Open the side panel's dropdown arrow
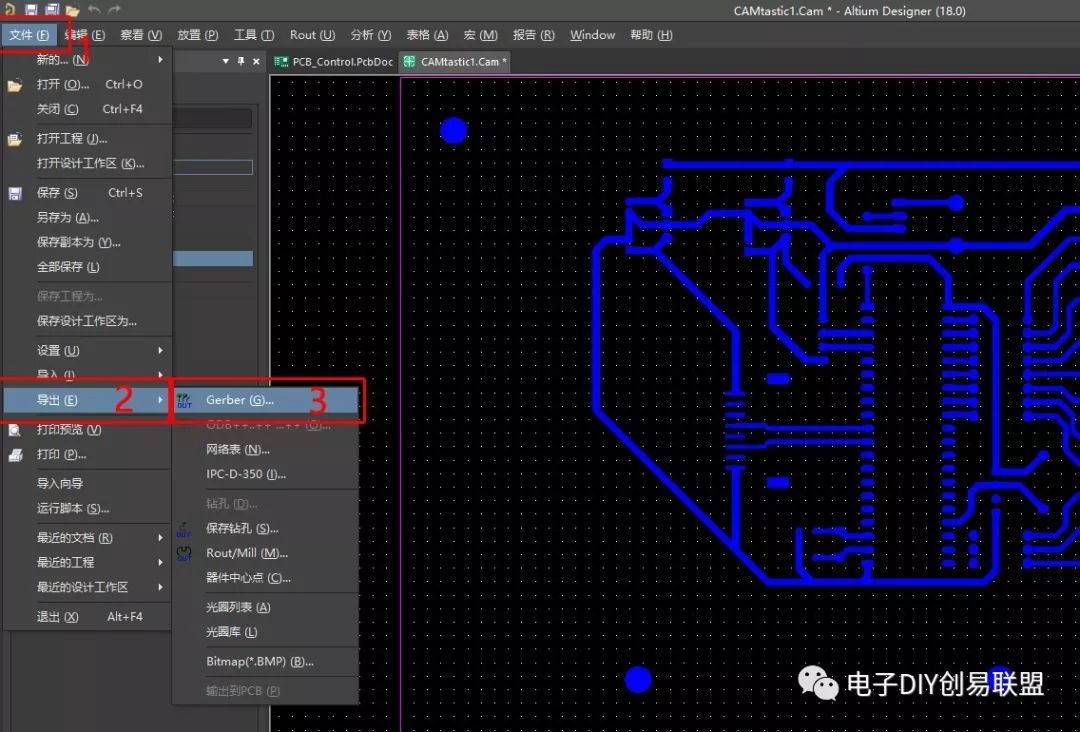The height and width of the screenshot is (732, 1080). pyautogui.click(x=225, y=61)
